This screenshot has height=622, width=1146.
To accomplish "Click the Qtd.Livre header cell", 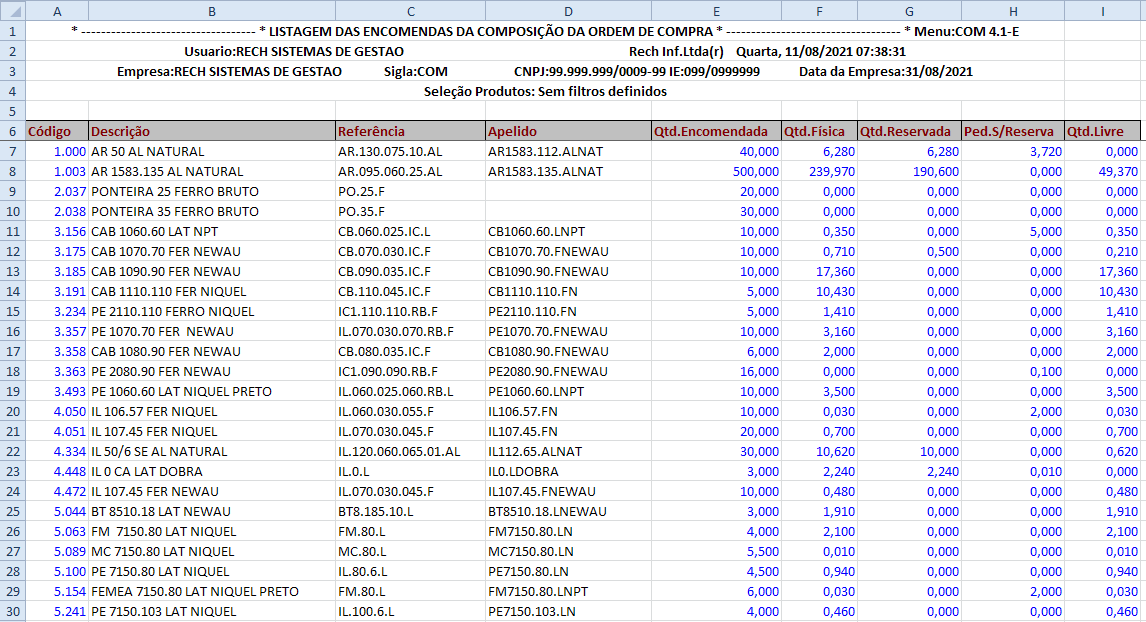I will click(1103, 131).
